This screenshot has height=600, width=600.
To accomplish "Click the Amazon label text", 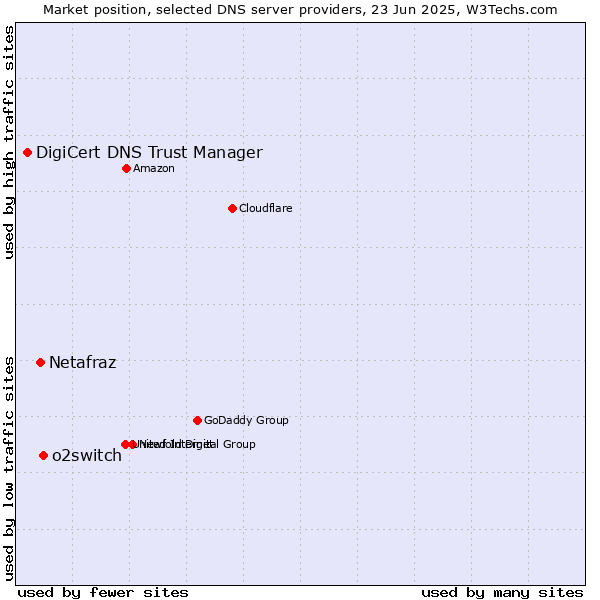I will click(154, 169).
